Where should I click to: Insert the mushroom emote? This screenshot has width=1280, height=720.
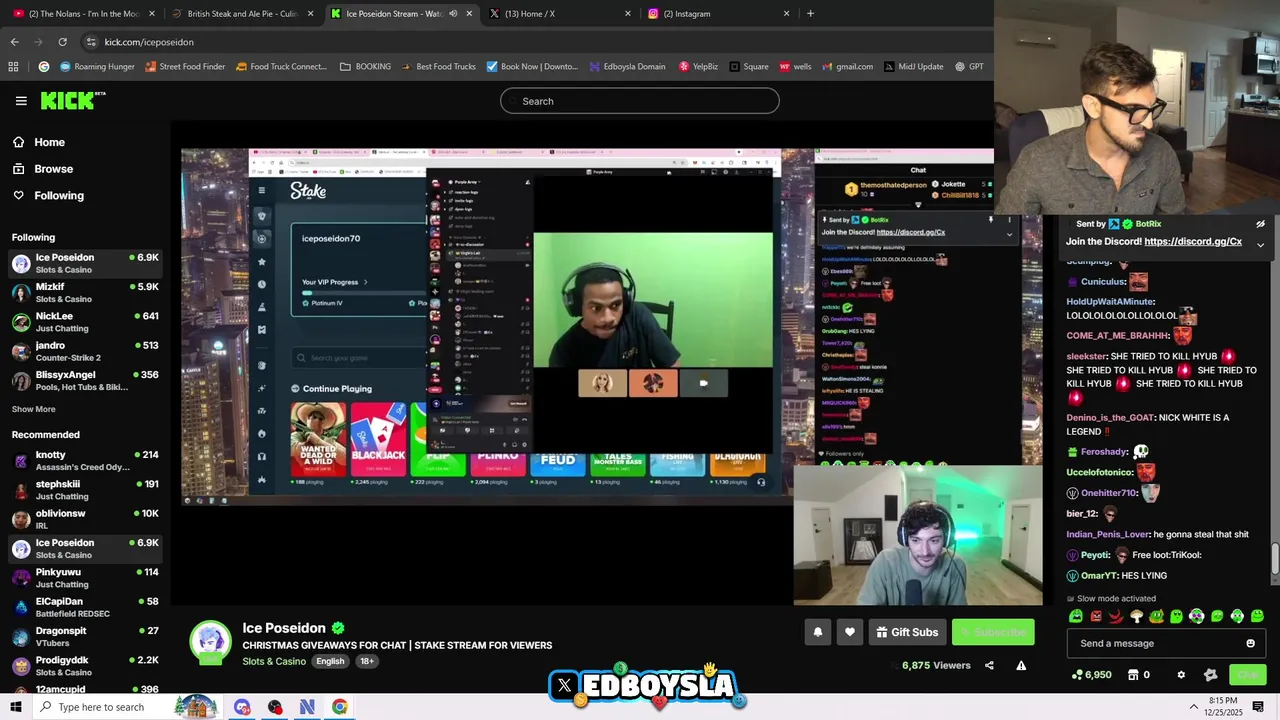tap(1136, 616)
